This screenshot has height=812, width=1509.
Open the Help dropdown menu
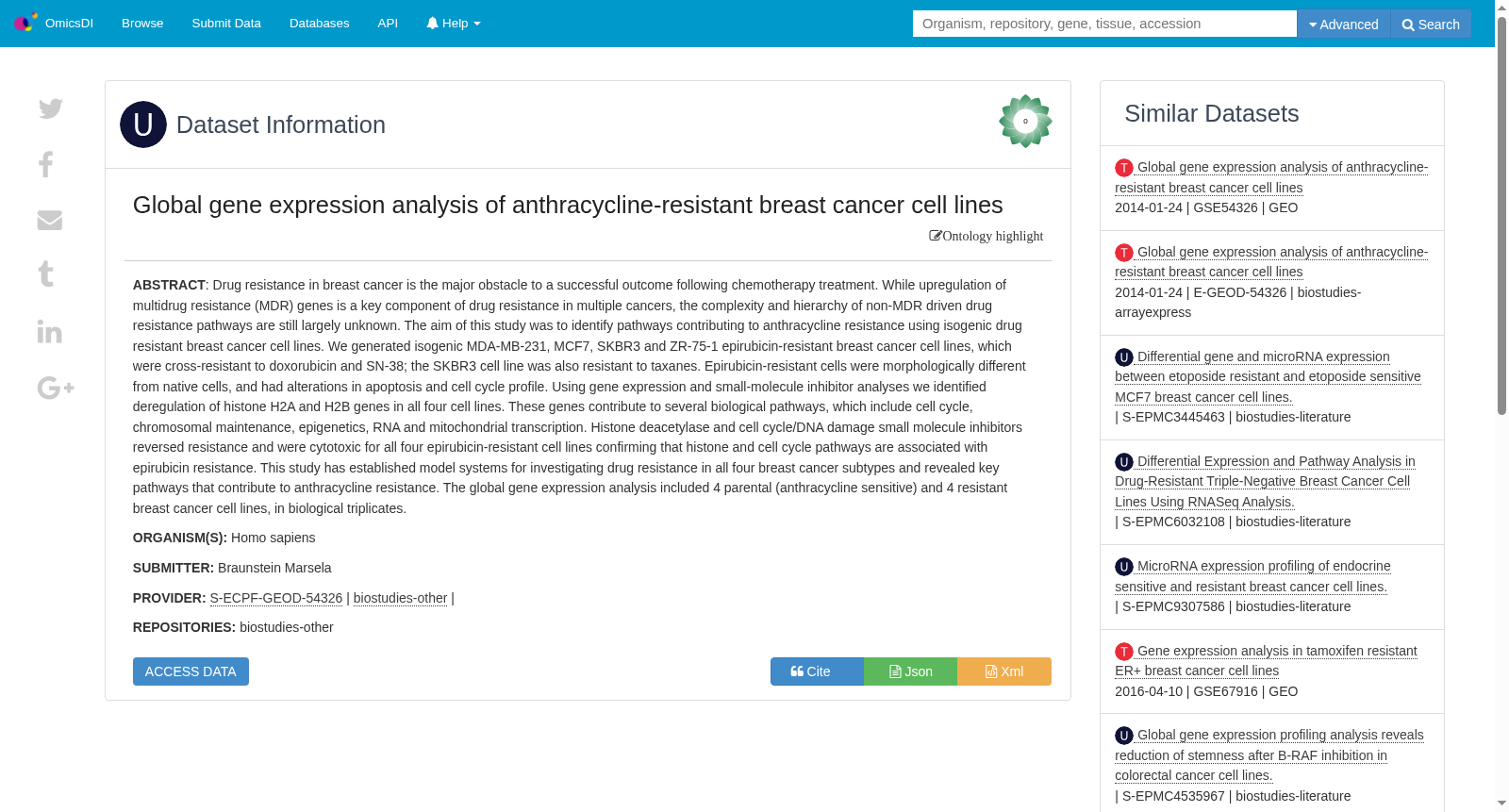454,23
